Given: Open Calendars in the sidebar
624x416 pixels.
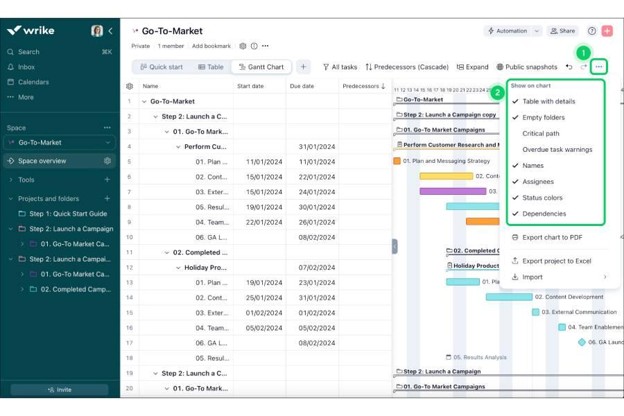Looking at the screenshot, I should pos(33,82).
